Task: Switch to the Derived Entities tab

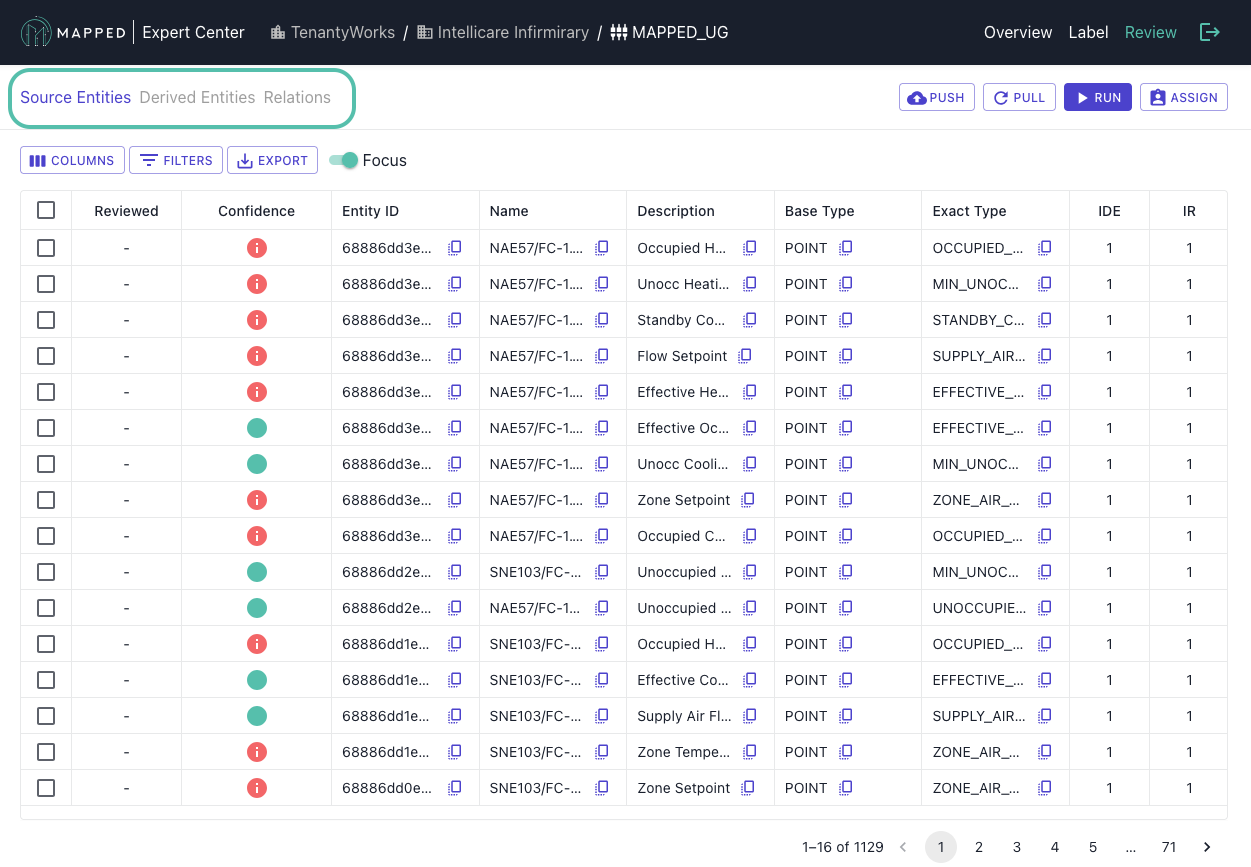Action: click(197, 97)
